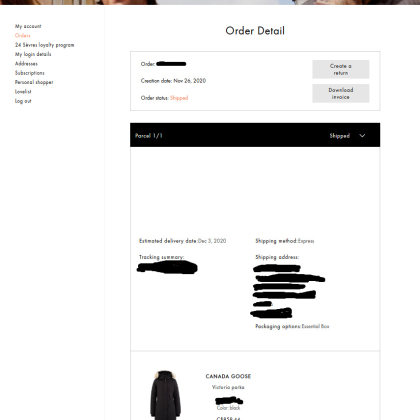Open the Addresses section

[x=26, y=63]
